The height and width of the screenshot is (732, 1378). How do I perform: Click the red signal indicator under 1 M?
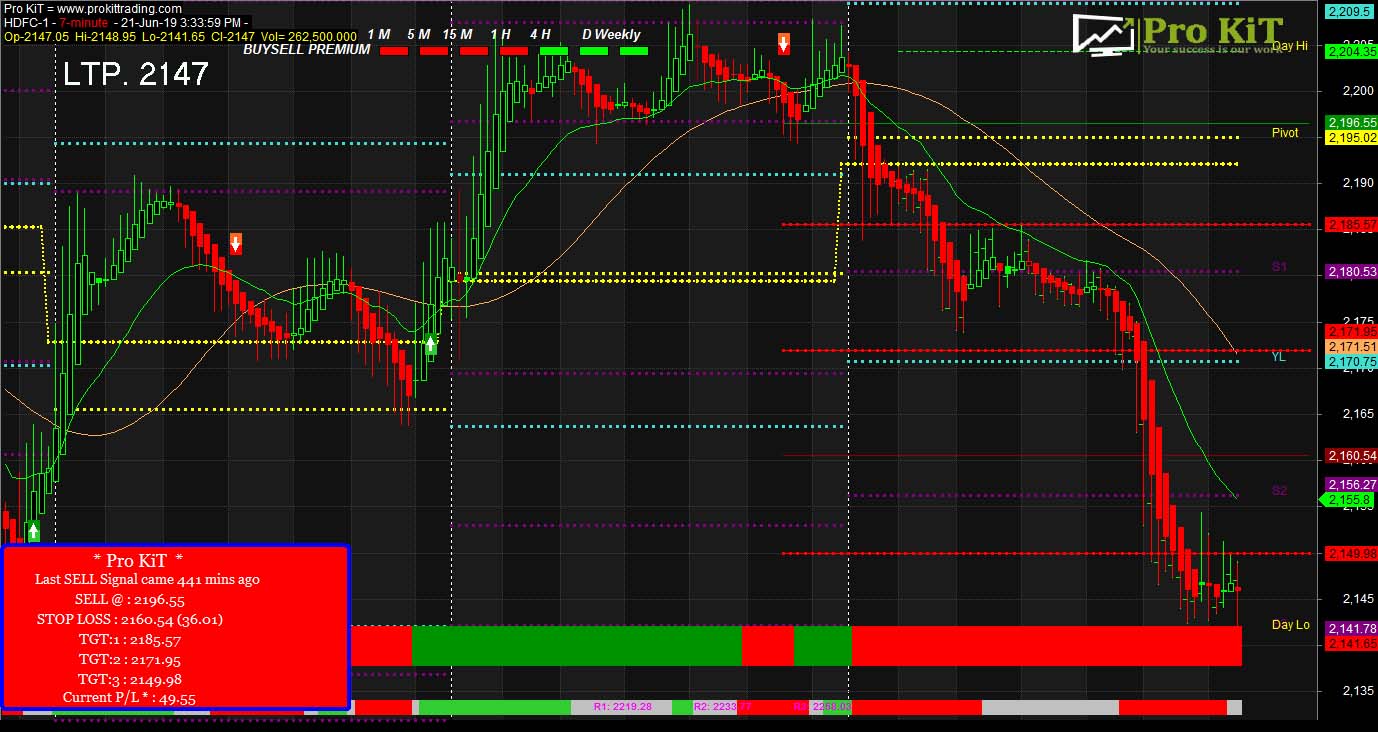(393, 50)
